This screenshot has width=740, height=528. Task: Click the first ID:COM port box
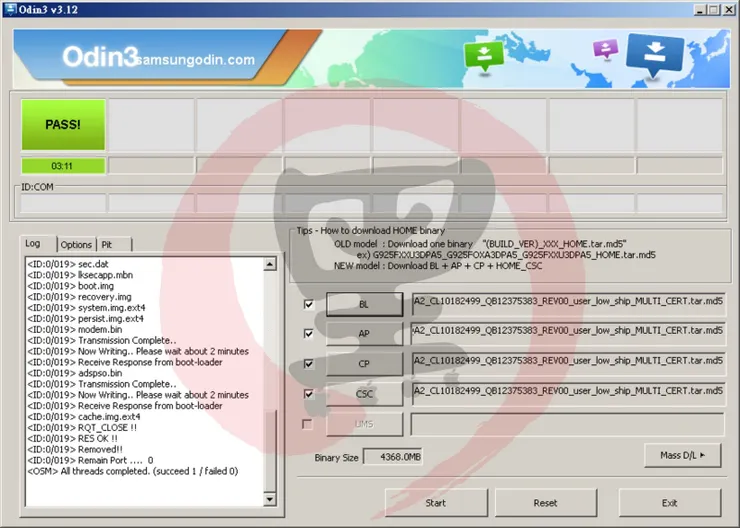63,203
